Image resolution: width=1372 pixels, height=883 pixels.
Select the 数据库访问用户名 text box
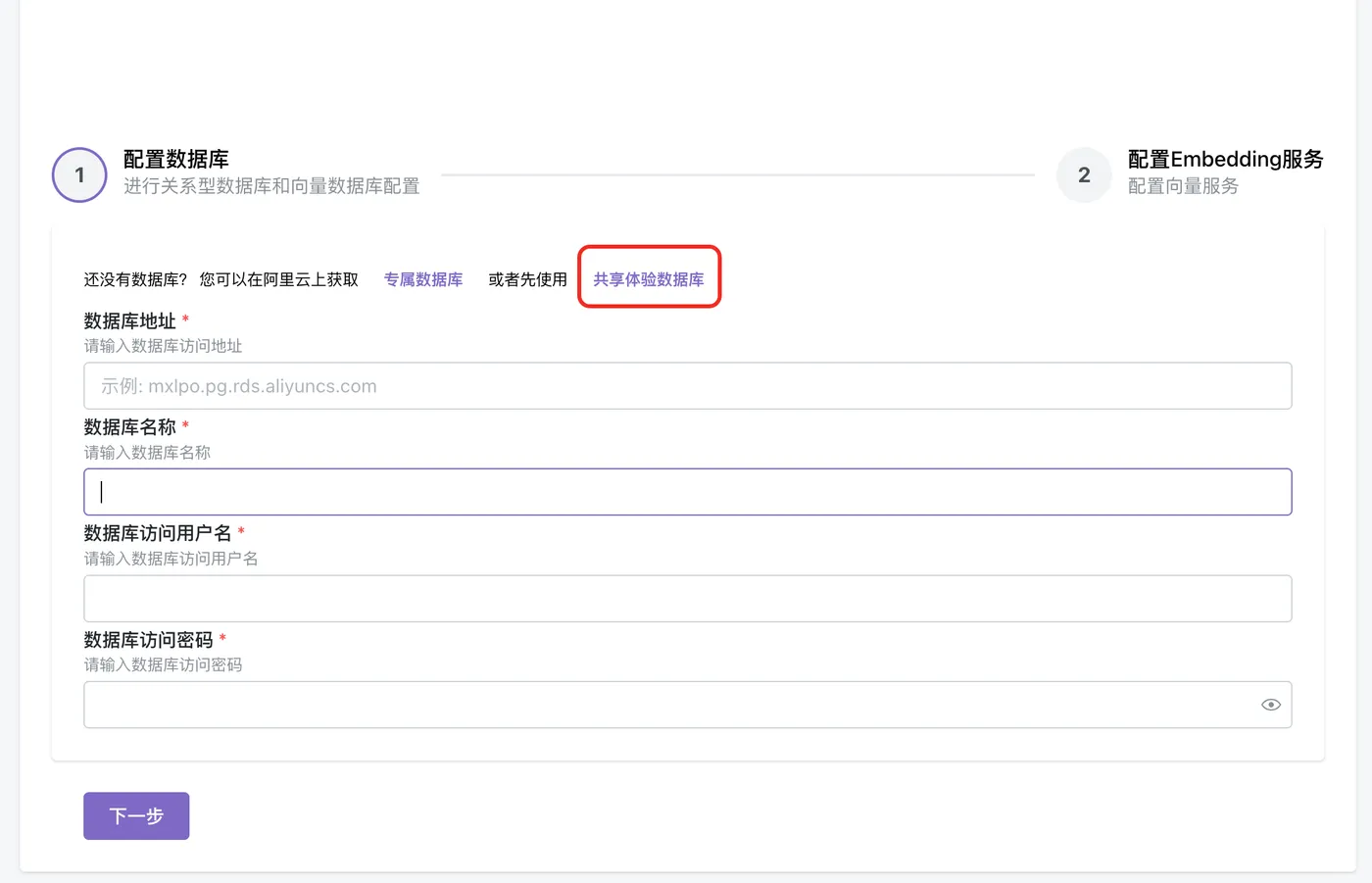[x=688, y=599]
